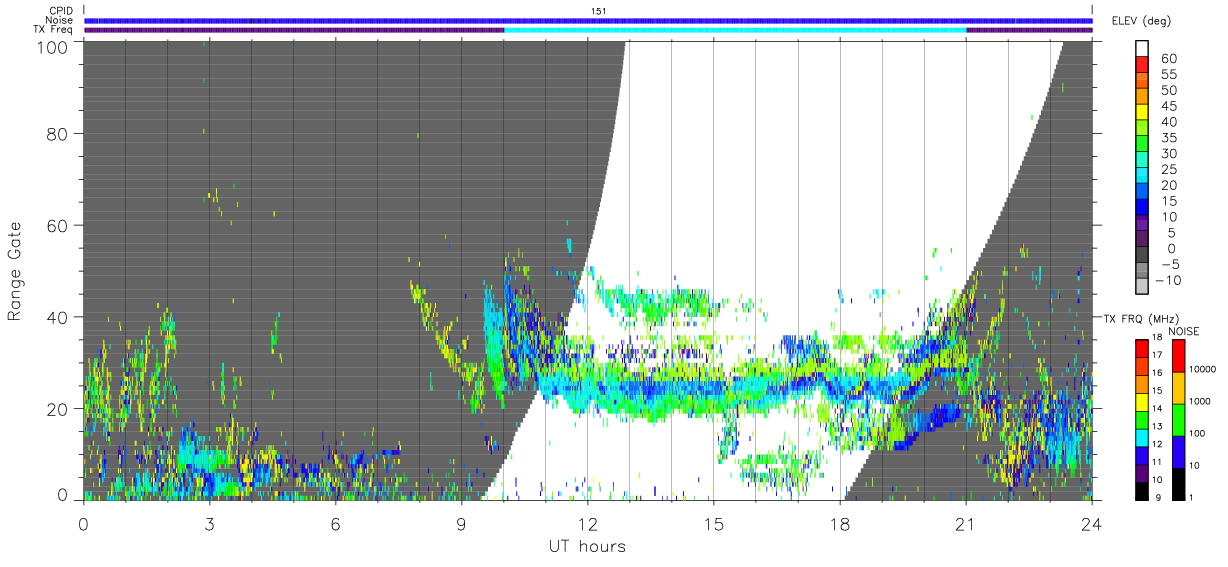The height and width of the screenshot is (567, 1228).
Task: Click the 'CPID' label above the plot
Action: 63,11
